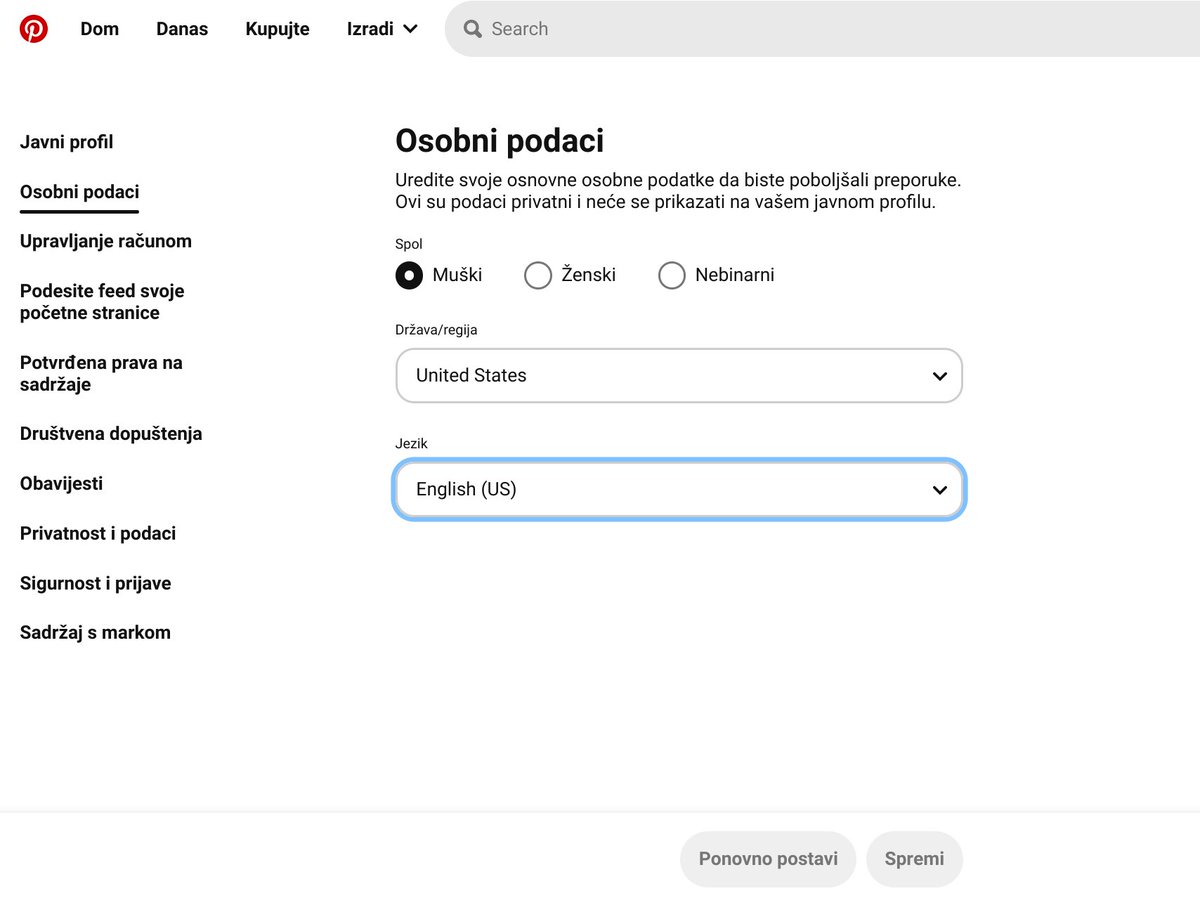Select the Muški gender radio button
Image resolution: width=1200 pixels, height=898 pixels.
tap(409, 275)
